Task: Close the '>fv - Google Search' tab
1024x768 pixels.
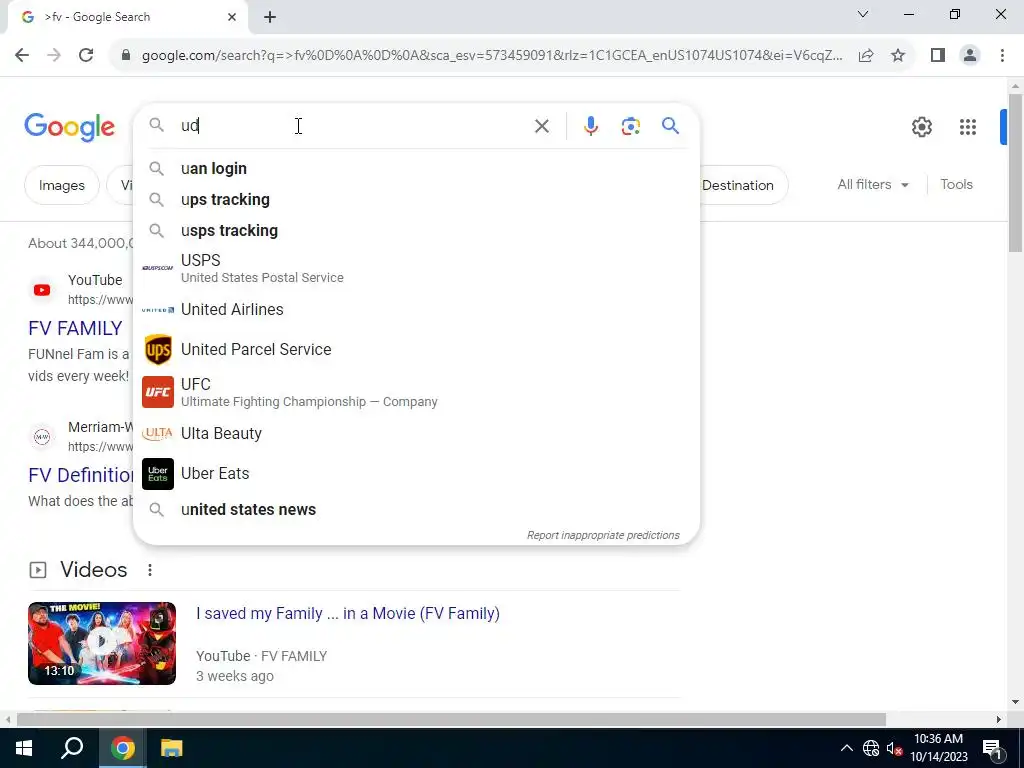Action: 232,17
